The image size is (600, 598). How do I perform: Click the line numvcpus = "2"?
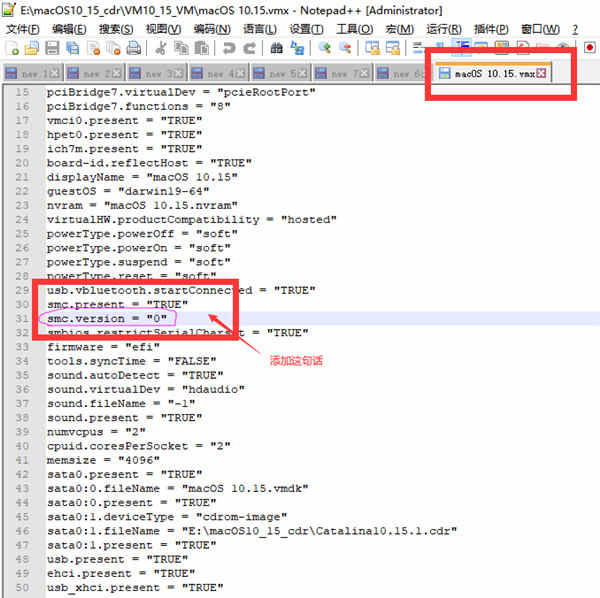coord(96,432)
